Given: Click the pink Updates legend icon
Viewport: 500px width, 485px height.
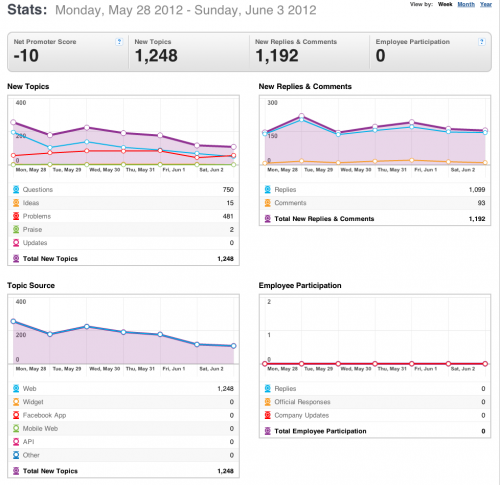Looking at the screenshot, I should (x=16, y=243).
